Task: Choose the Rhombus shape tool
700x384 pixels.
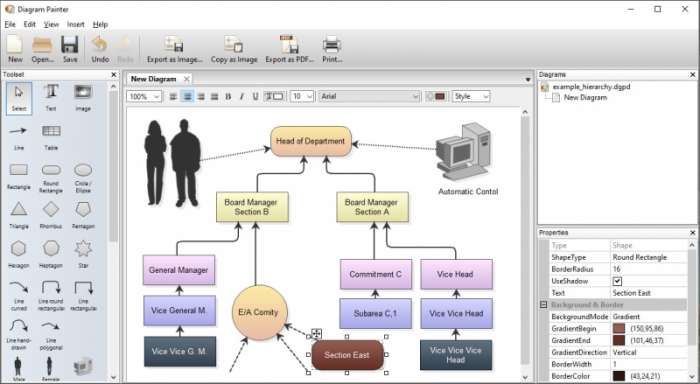Action: point(51,215)
